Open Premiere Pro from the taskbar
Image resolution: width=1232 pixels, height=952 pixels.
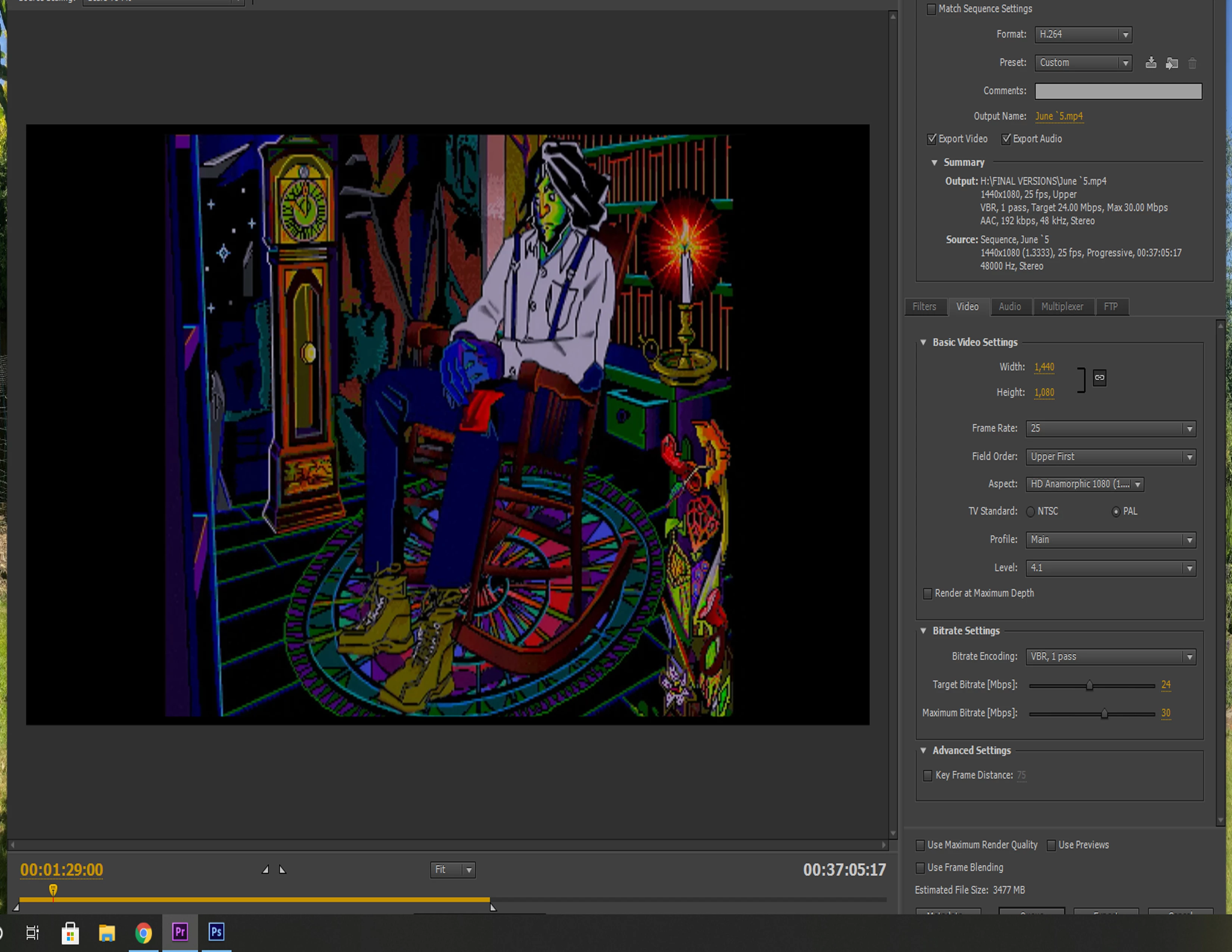[x=180, y=932]
